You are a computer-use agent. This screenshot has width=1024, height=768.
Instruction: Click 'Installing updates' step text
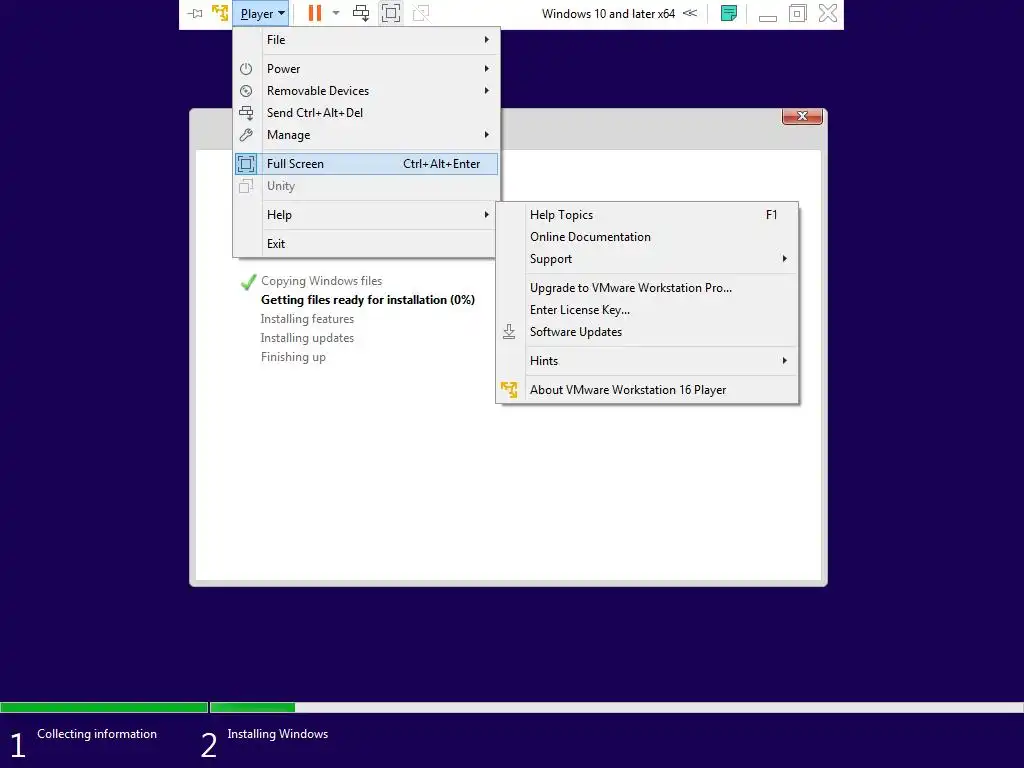click(307, 338)
